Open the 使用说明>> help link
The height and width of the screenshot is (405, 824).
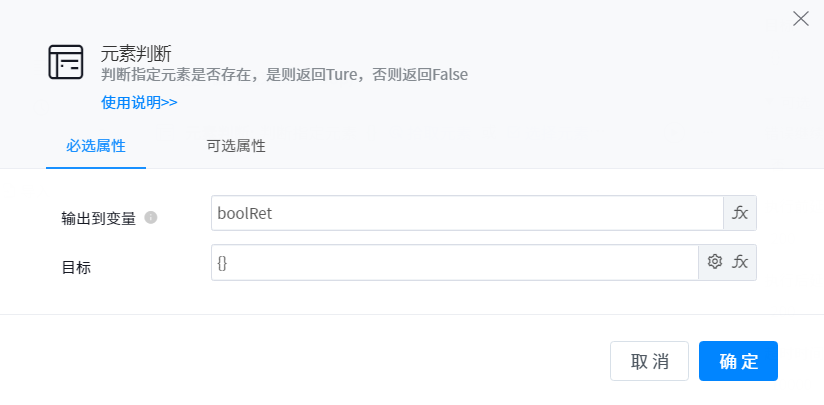coord(139,102)
